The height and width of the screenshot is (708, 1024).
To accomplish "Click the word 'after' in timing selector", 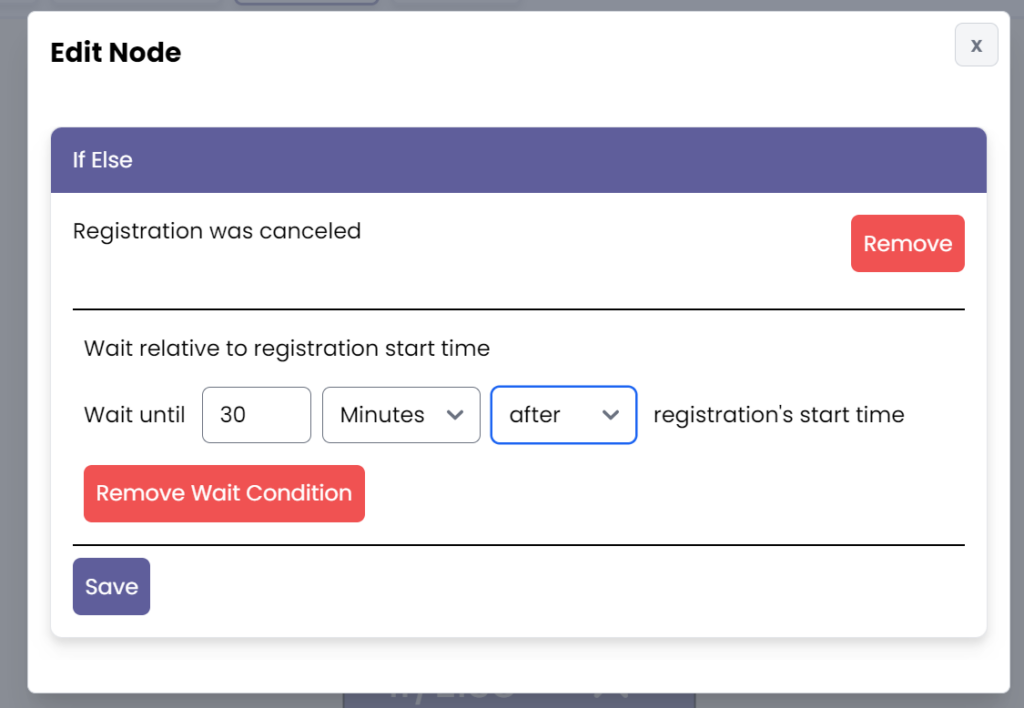I will point(535,415).
